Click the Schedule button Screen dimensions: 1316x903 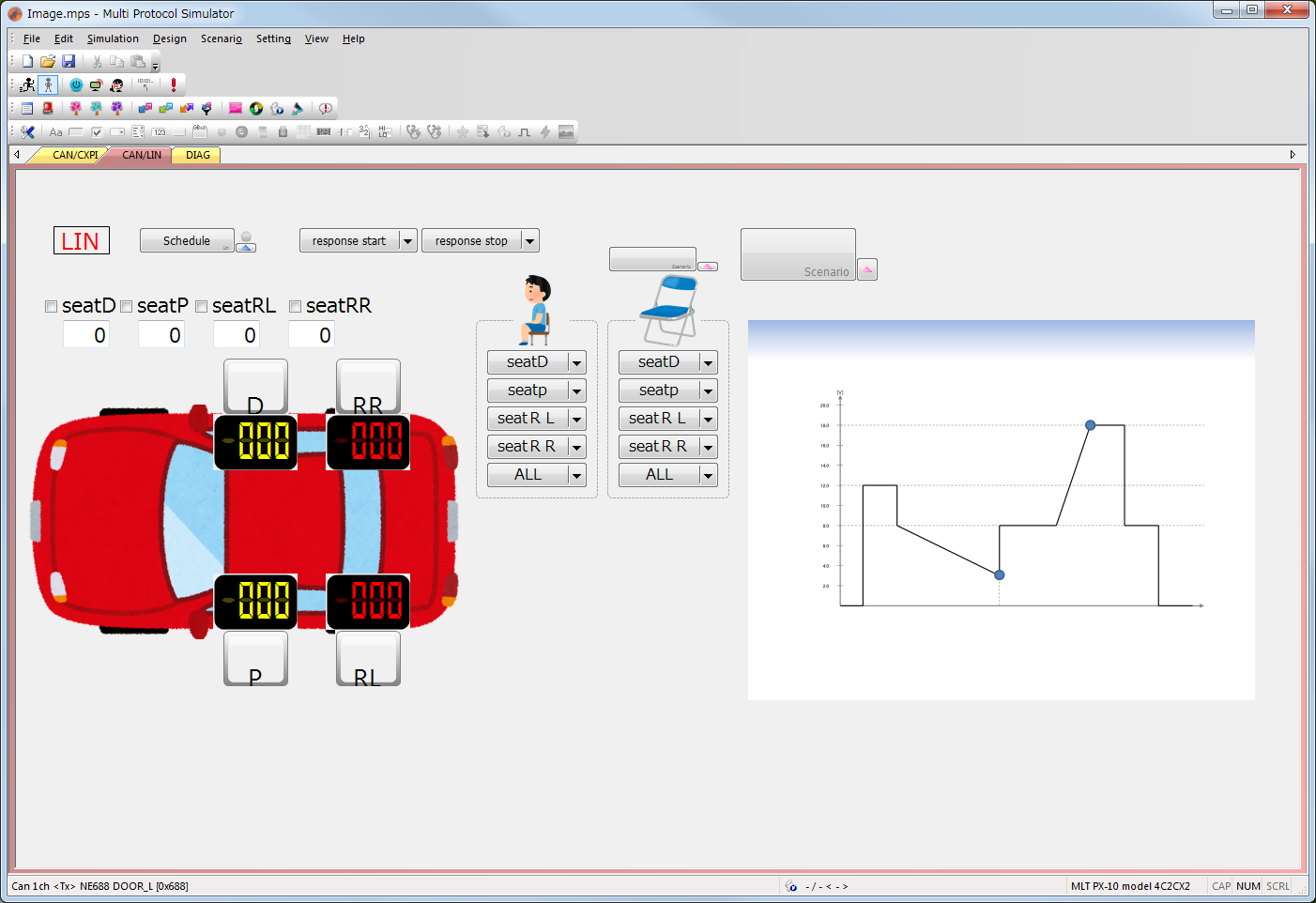click(187, 241)
